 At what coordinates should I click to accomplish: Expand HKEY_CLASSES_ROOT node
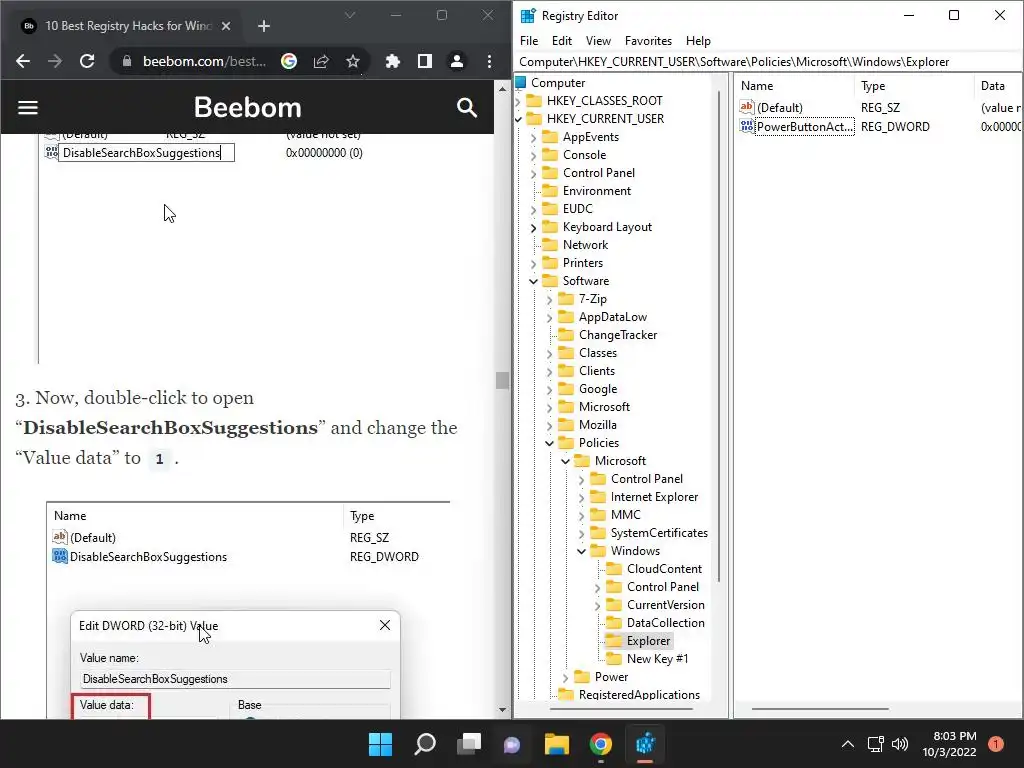point(519,101)
